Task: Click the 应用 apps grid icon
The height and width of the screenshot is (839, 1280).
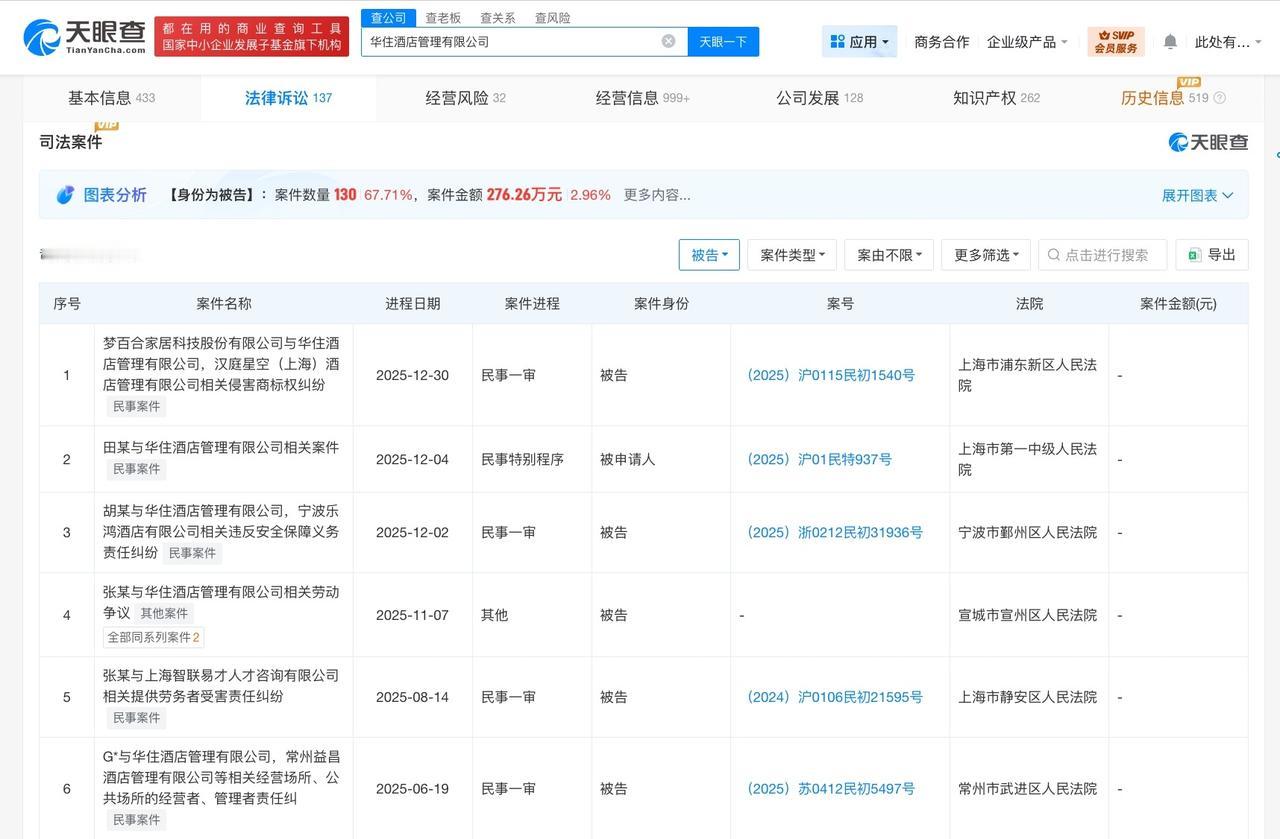Action: [x=836, y=40]
